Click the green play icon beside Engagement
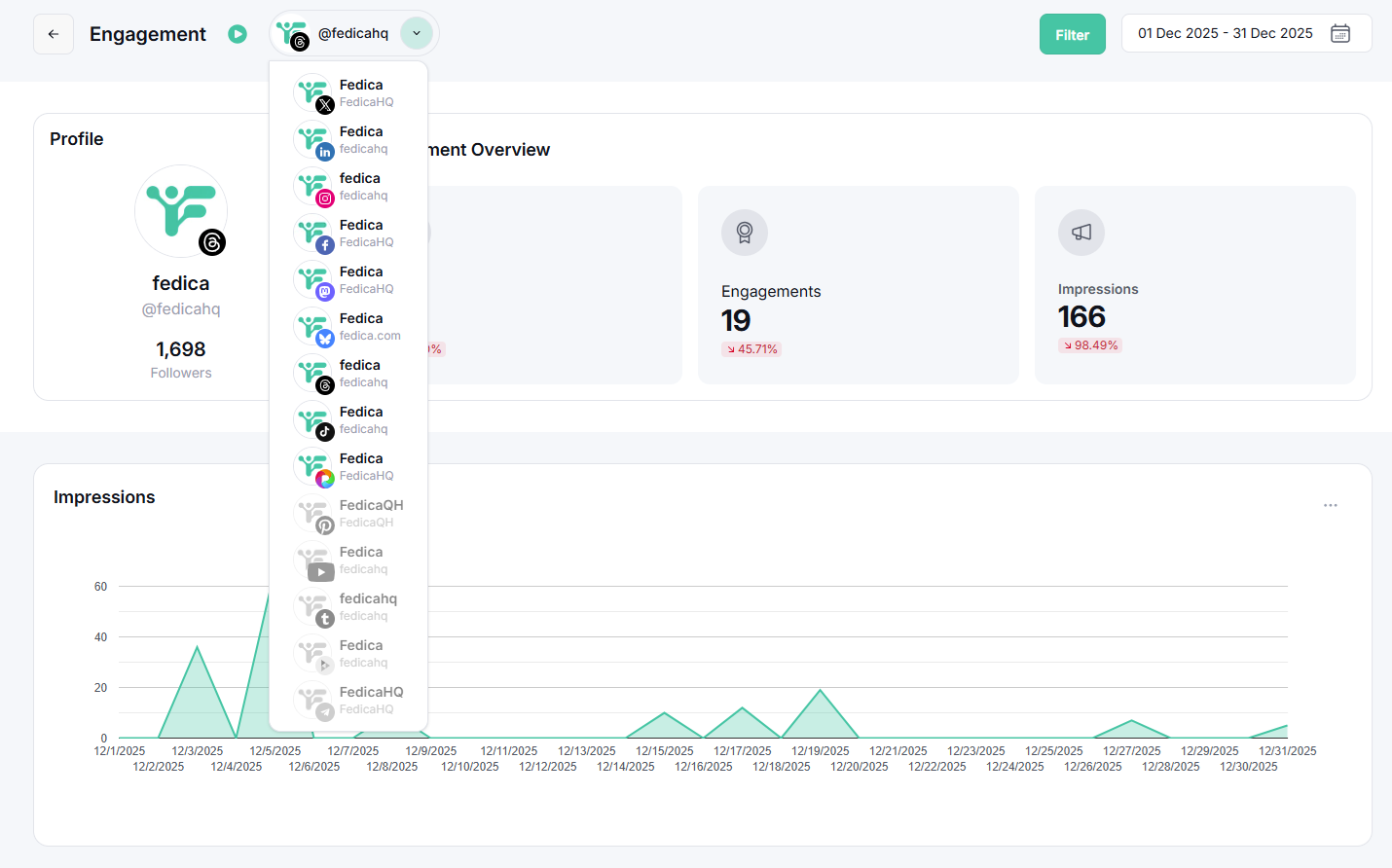The width and height of the screenshot is (1392, 868). pyautogui.click(x=238, y=34)
